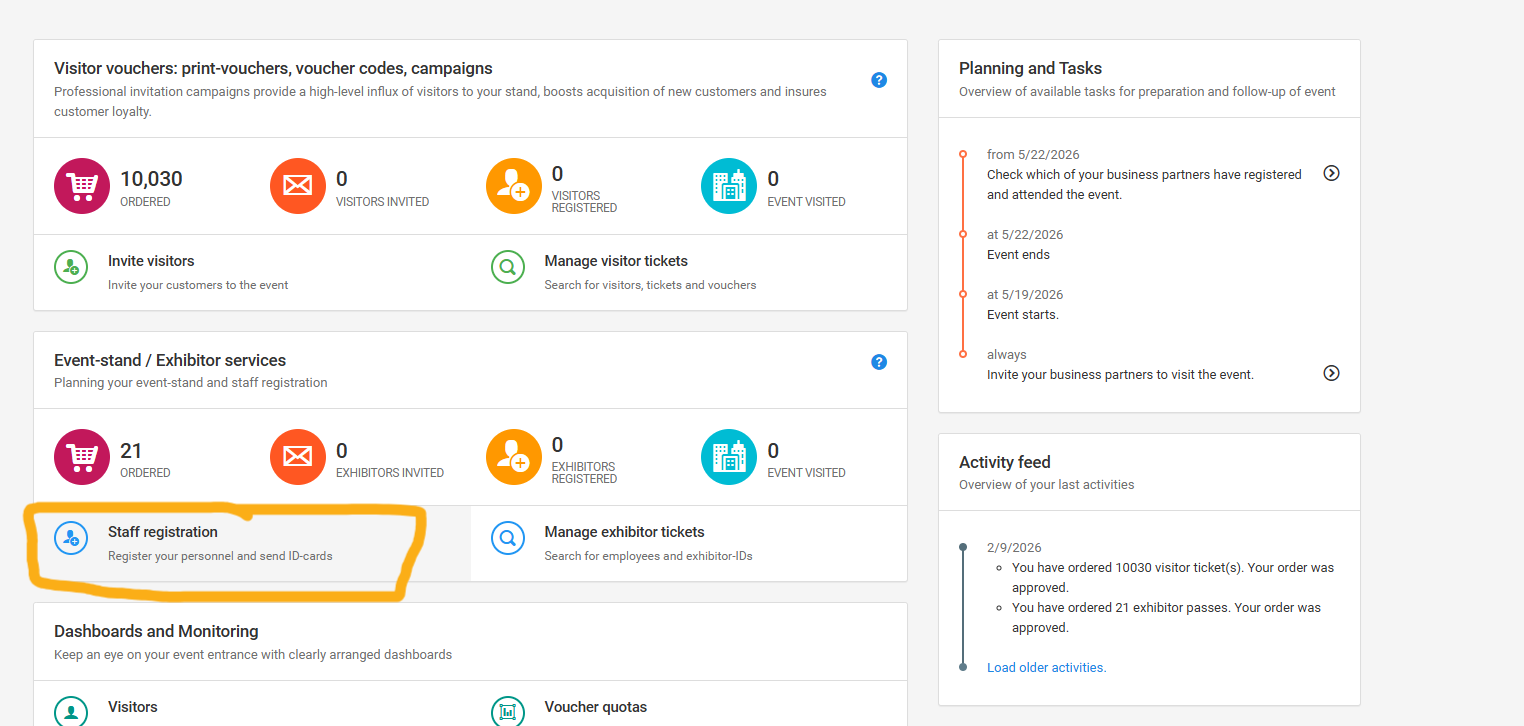The height and width of the screenshot is (726, 1524).
Task: Click the visitor vouchers ORDERED cart icon
Action: 82,186
